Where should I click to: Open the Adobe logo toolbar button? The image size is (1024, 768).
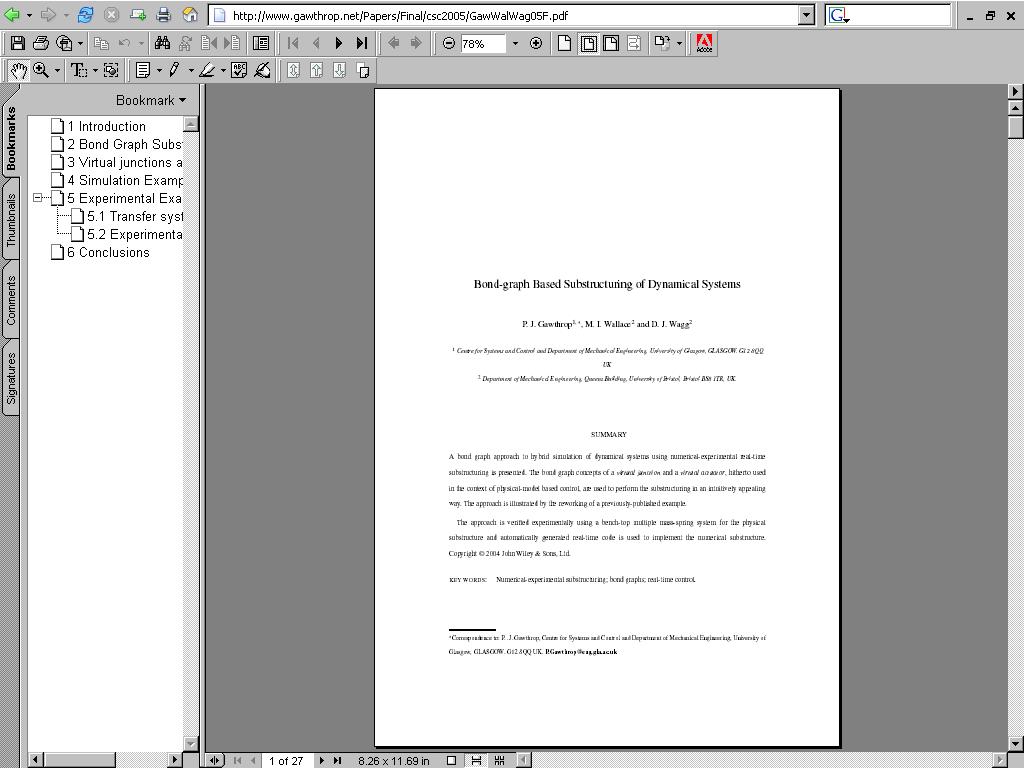[x=704, y=44]
